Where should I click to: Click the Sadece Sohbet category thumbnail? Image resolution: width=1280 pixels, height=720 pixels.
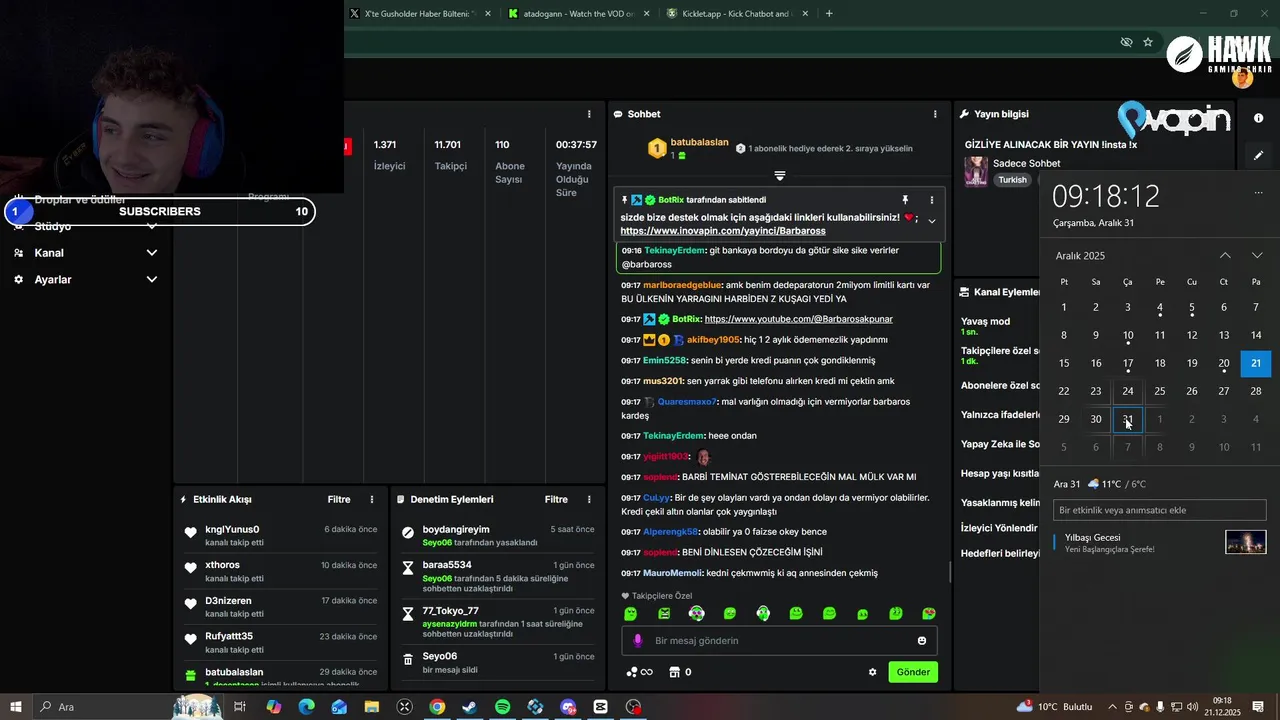click(975, 171)
